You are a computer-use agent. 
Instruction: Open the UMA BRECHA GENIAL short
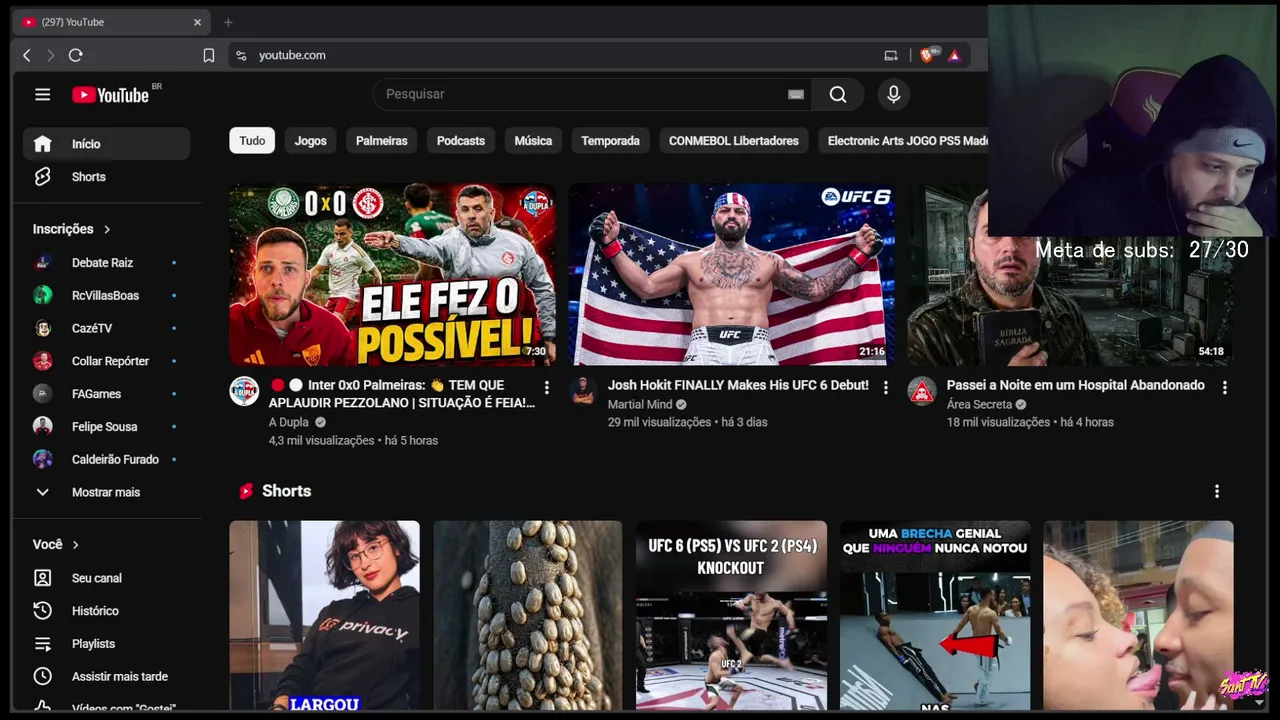pos(935,615)
